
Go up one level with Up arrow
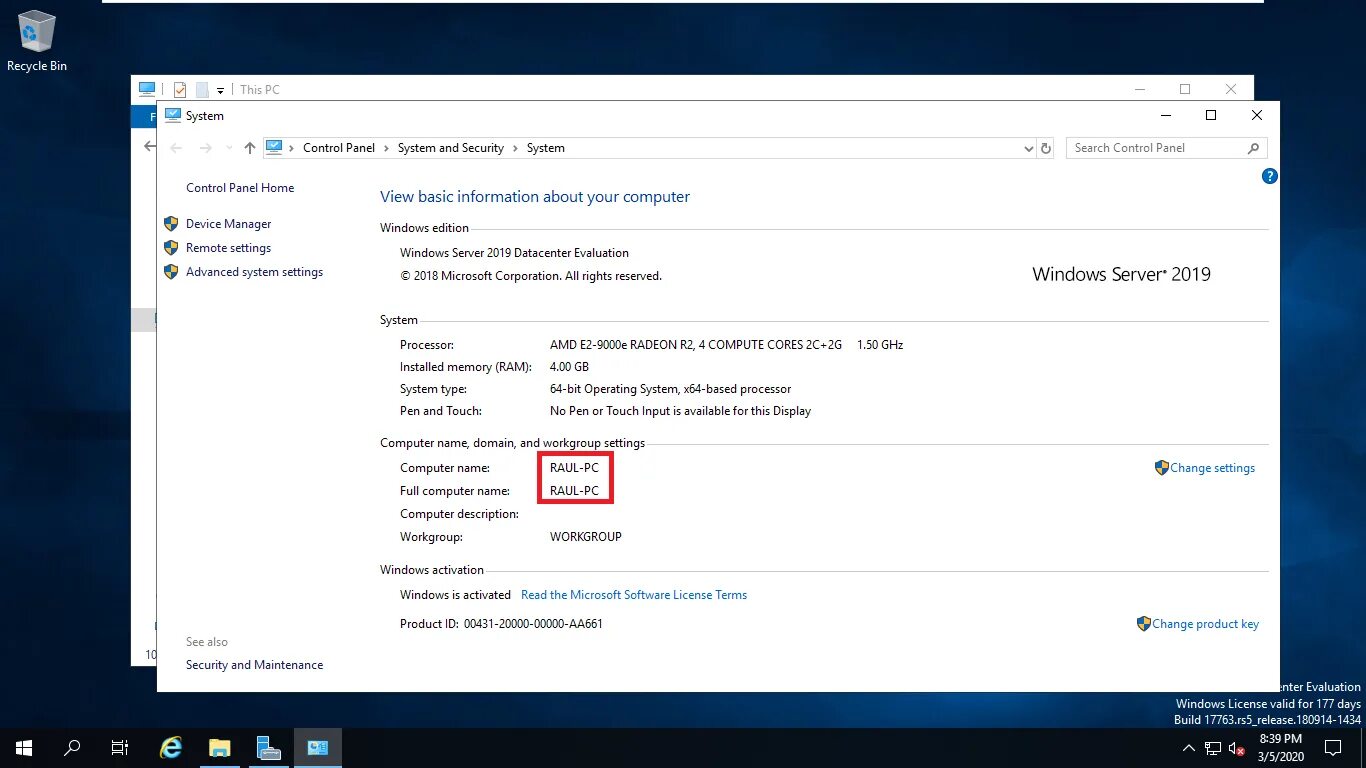point(250,148)
